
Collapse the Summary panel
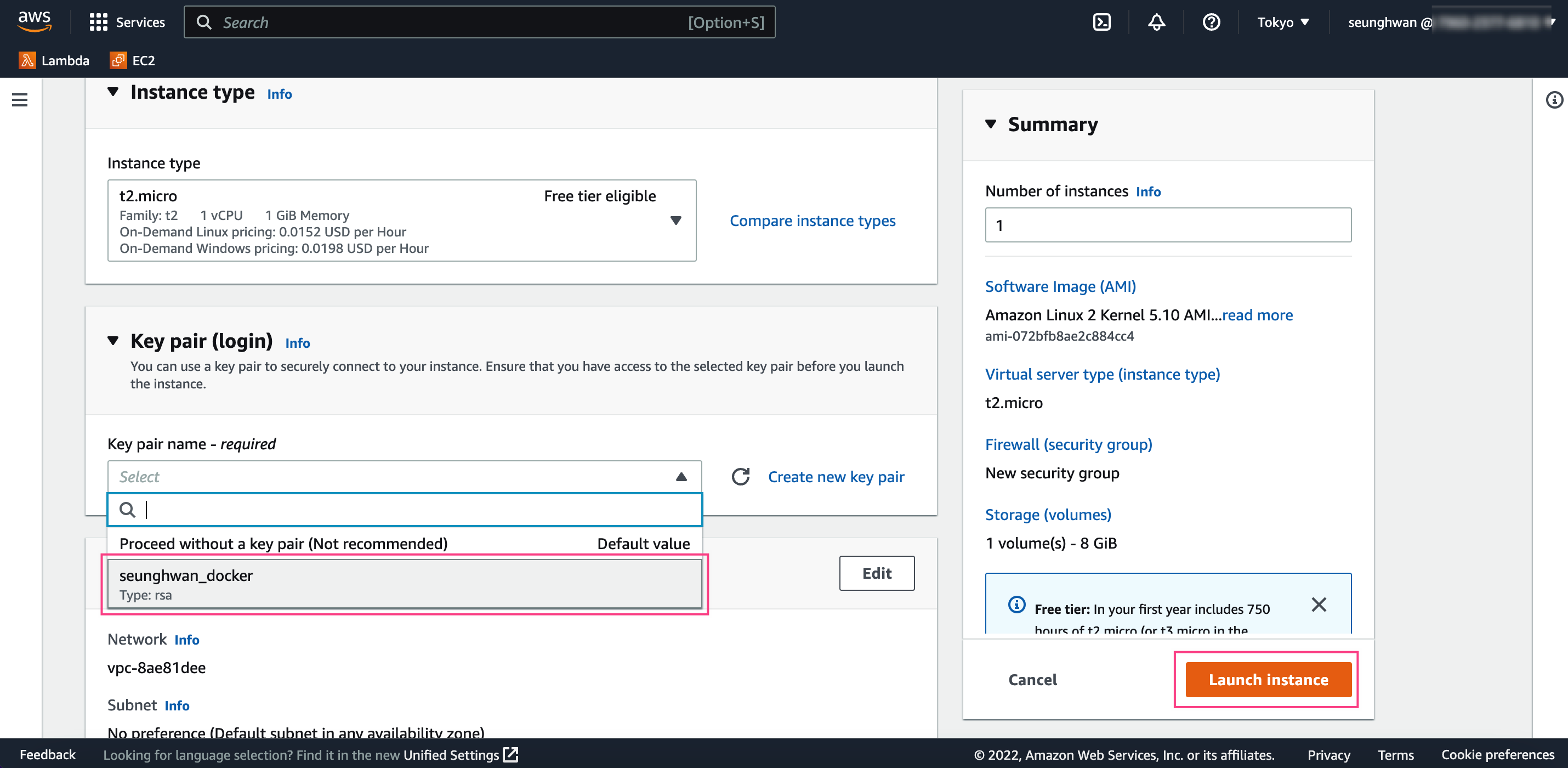(990, 124)
